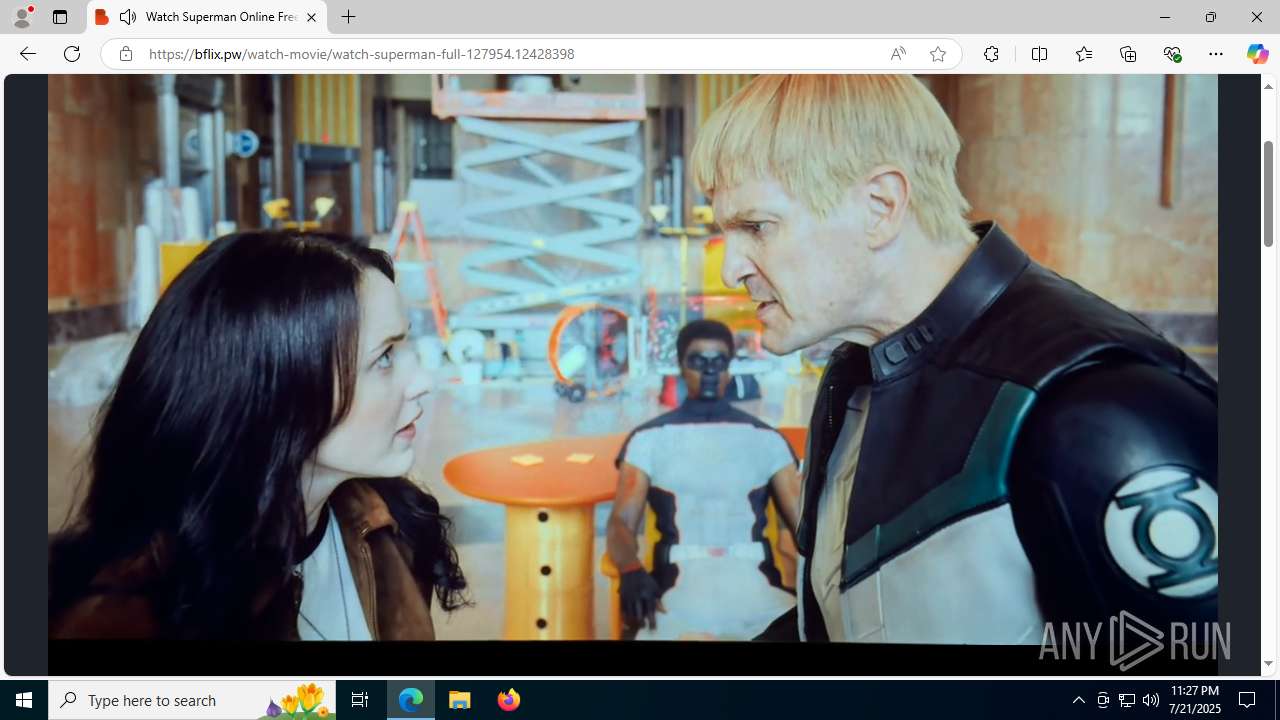Screen dimensions: 1280x720
Task: Mute the Watch Superman tab audio
Action: [127, 17]
